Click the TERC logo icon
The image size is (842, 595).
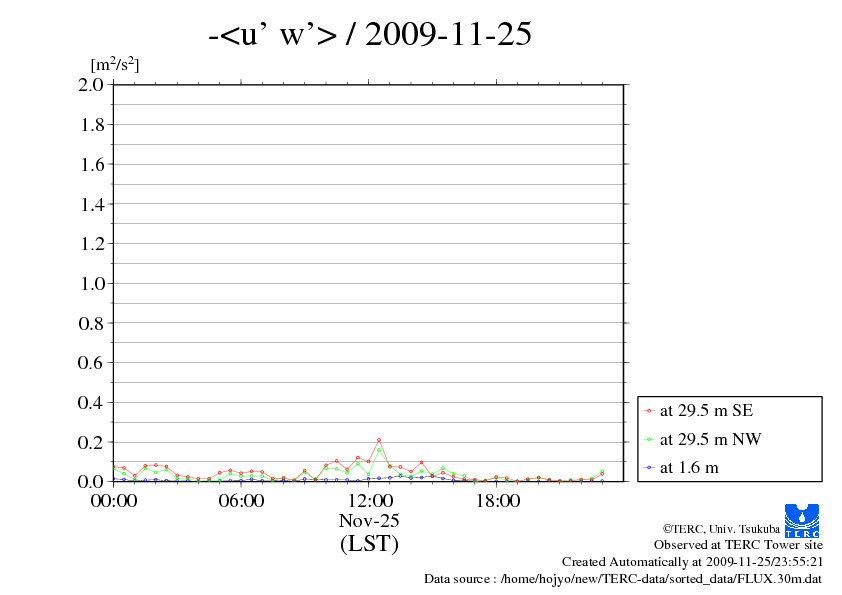(x=802, y=521)
